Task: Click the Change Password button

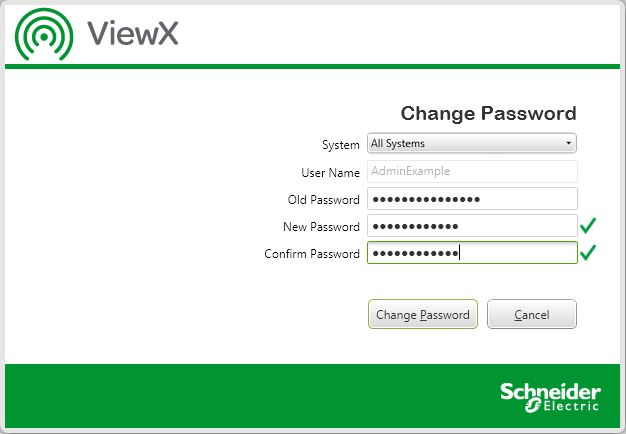Action: (422, 315)
